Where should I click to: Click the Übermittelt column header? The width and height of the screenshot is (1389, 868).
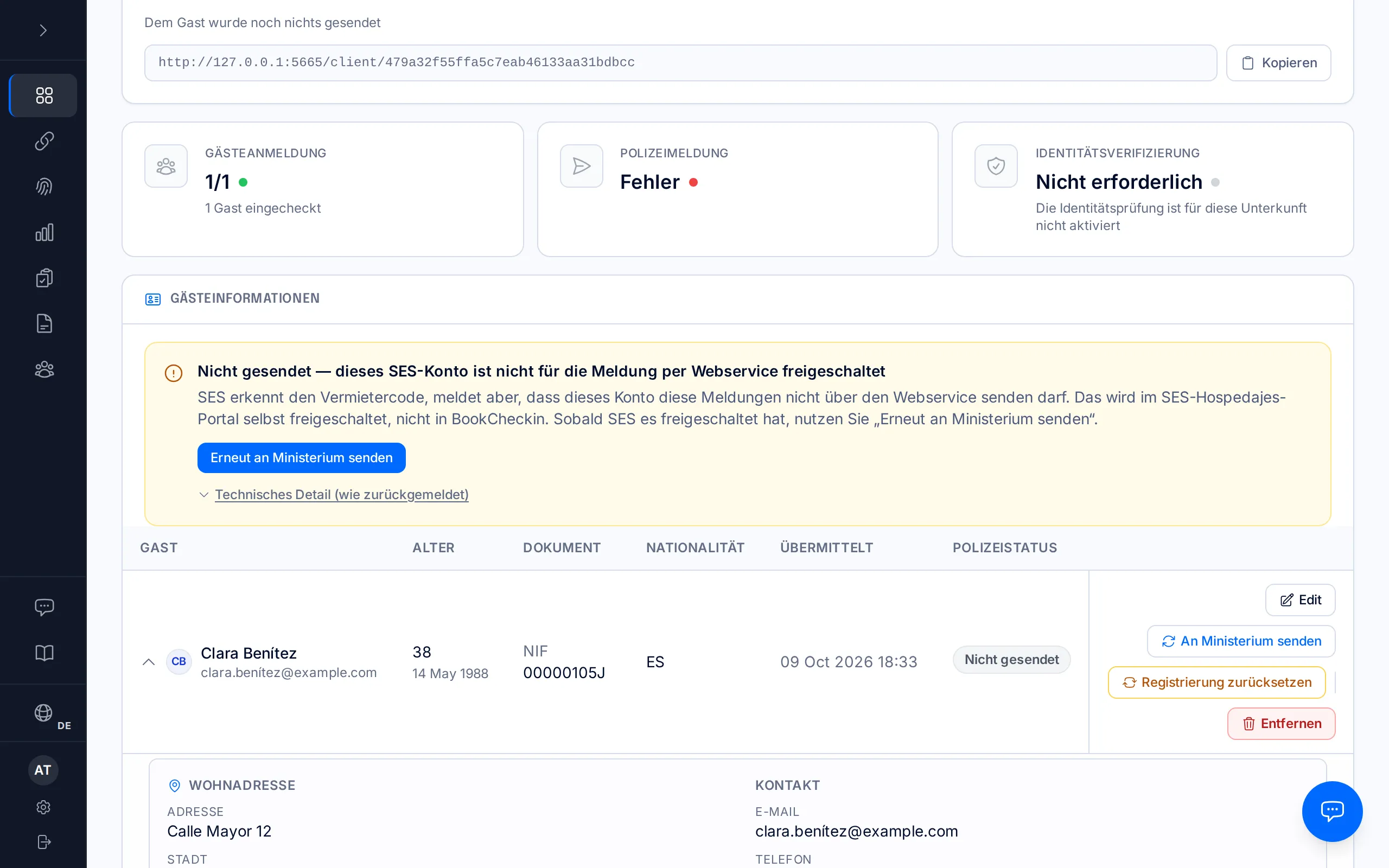(826, 548)
